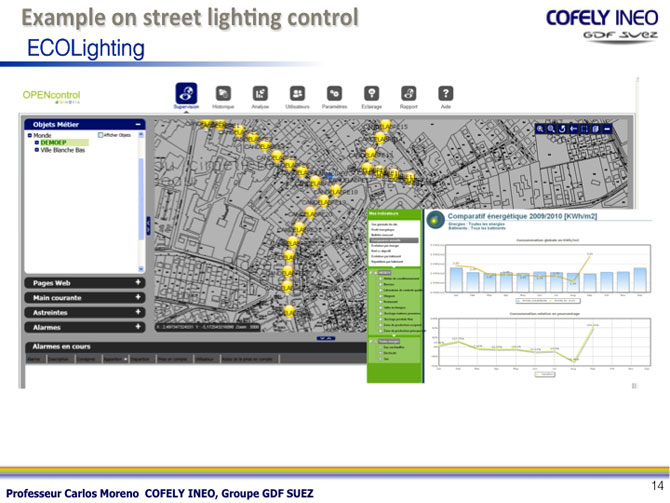This screenshot has height=503, width=670.
Task: Select Evolution par bâtiment entry
Action: [x=386, y=256]
